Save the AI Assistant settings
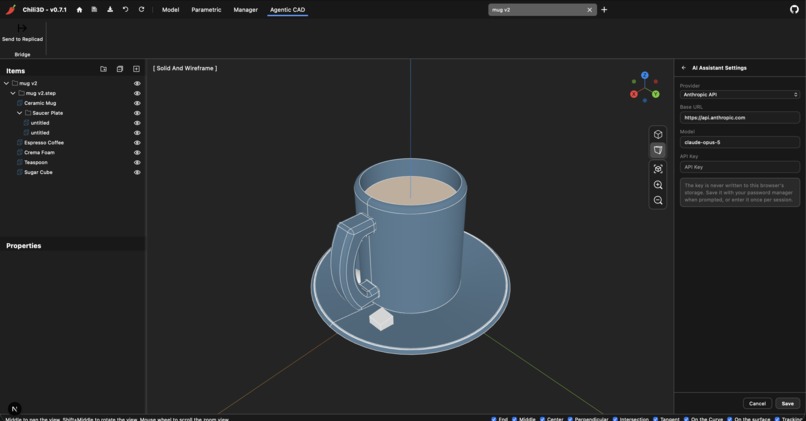 (787, 404)
